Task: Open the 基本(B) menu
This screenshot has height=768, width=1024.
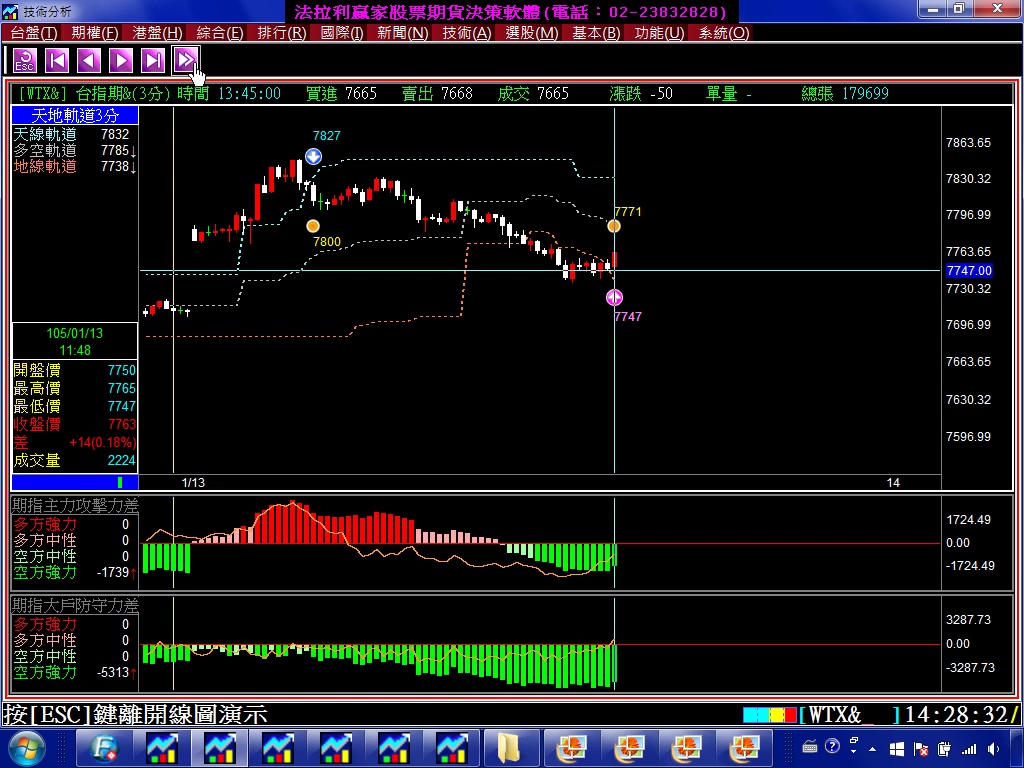Action: (x=596, y=33)
